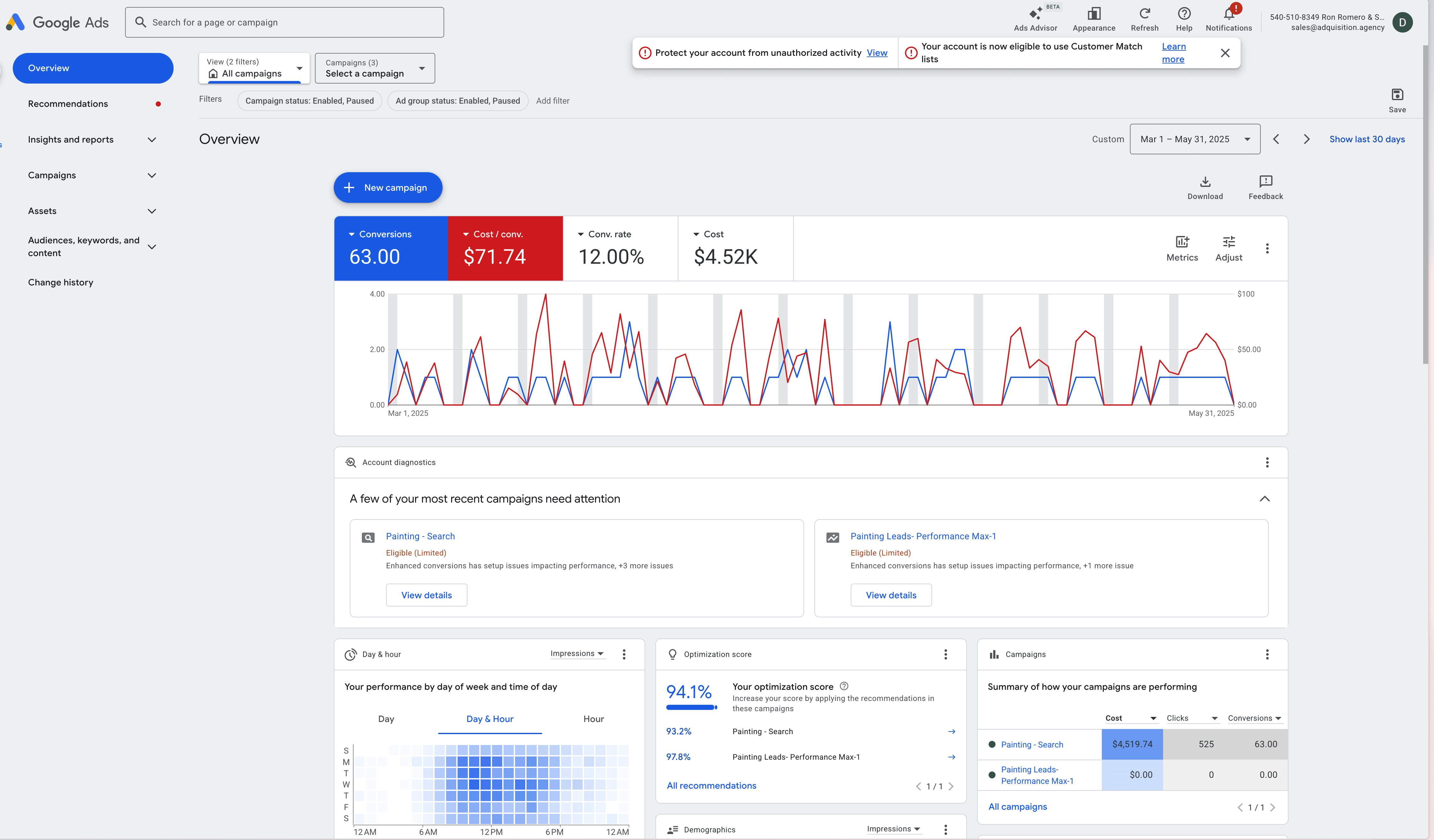Click the Download icon

pos(1205,182)
